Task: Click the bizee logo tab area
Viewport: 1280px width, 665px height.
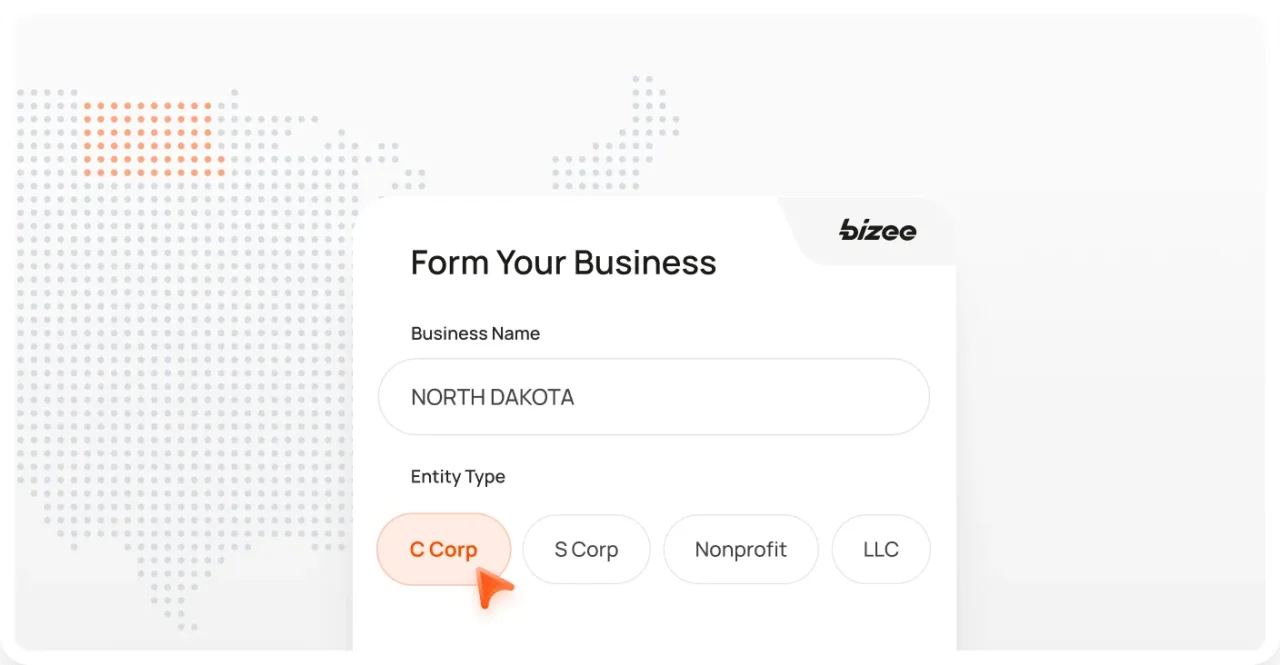Action: click(x=867, y=230)
